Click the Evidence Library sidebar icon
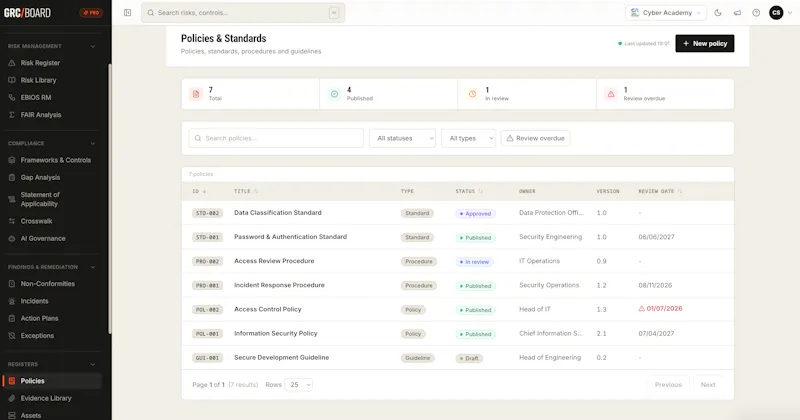 point(12,398)
